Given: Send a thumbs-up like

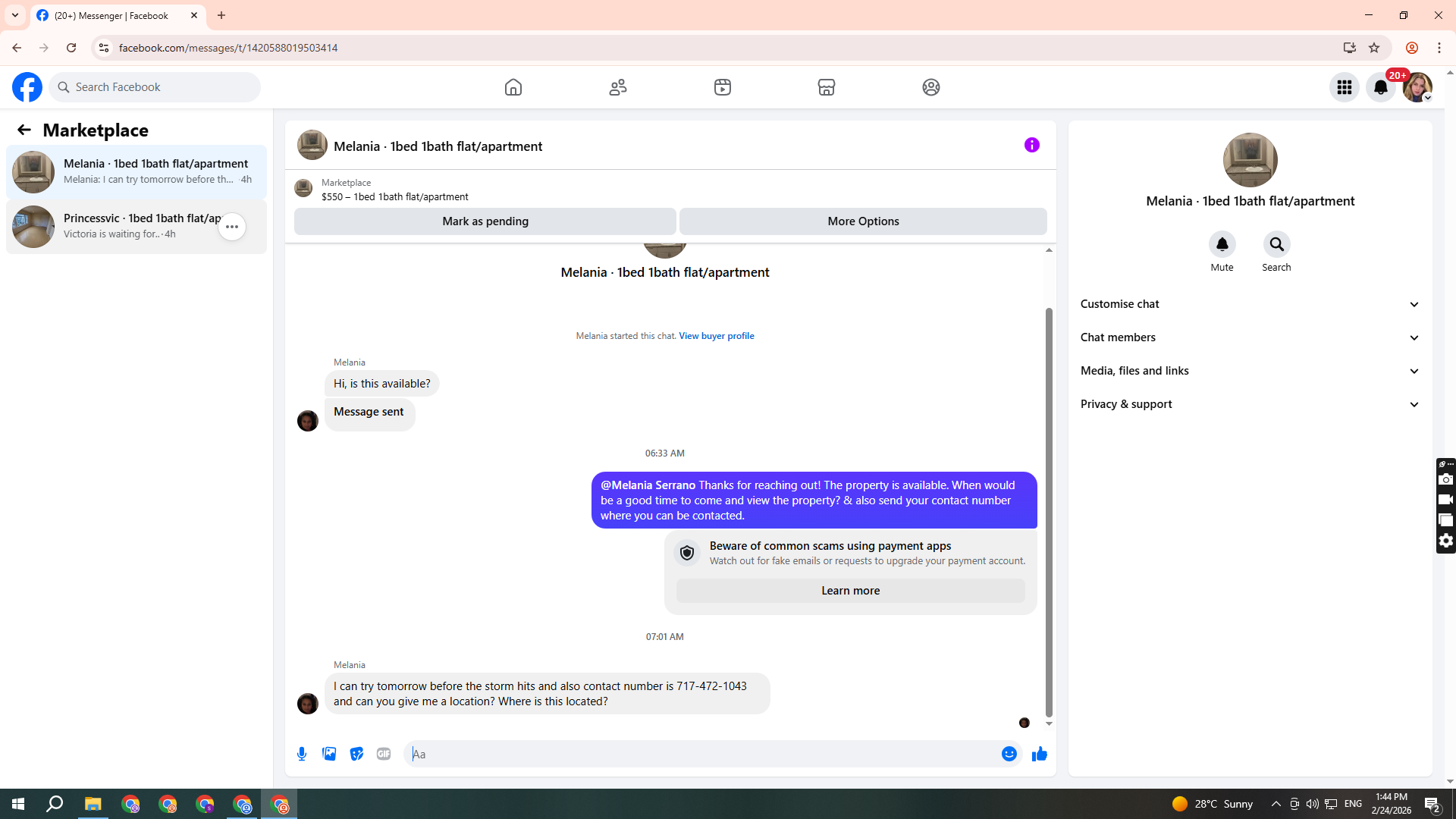Looking at the screenshot, I should [x=1039, y=754].
